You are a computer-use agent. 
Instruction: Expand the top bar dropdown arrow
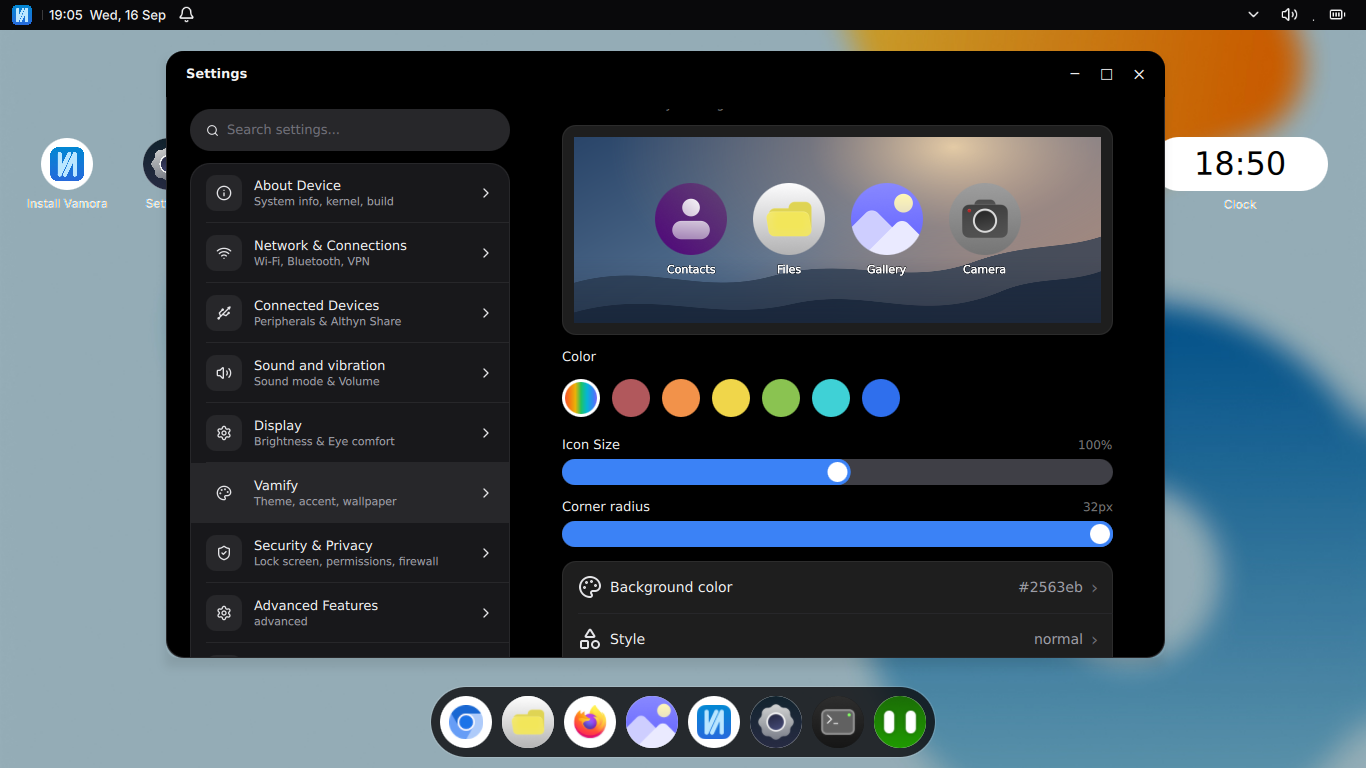1253,15
